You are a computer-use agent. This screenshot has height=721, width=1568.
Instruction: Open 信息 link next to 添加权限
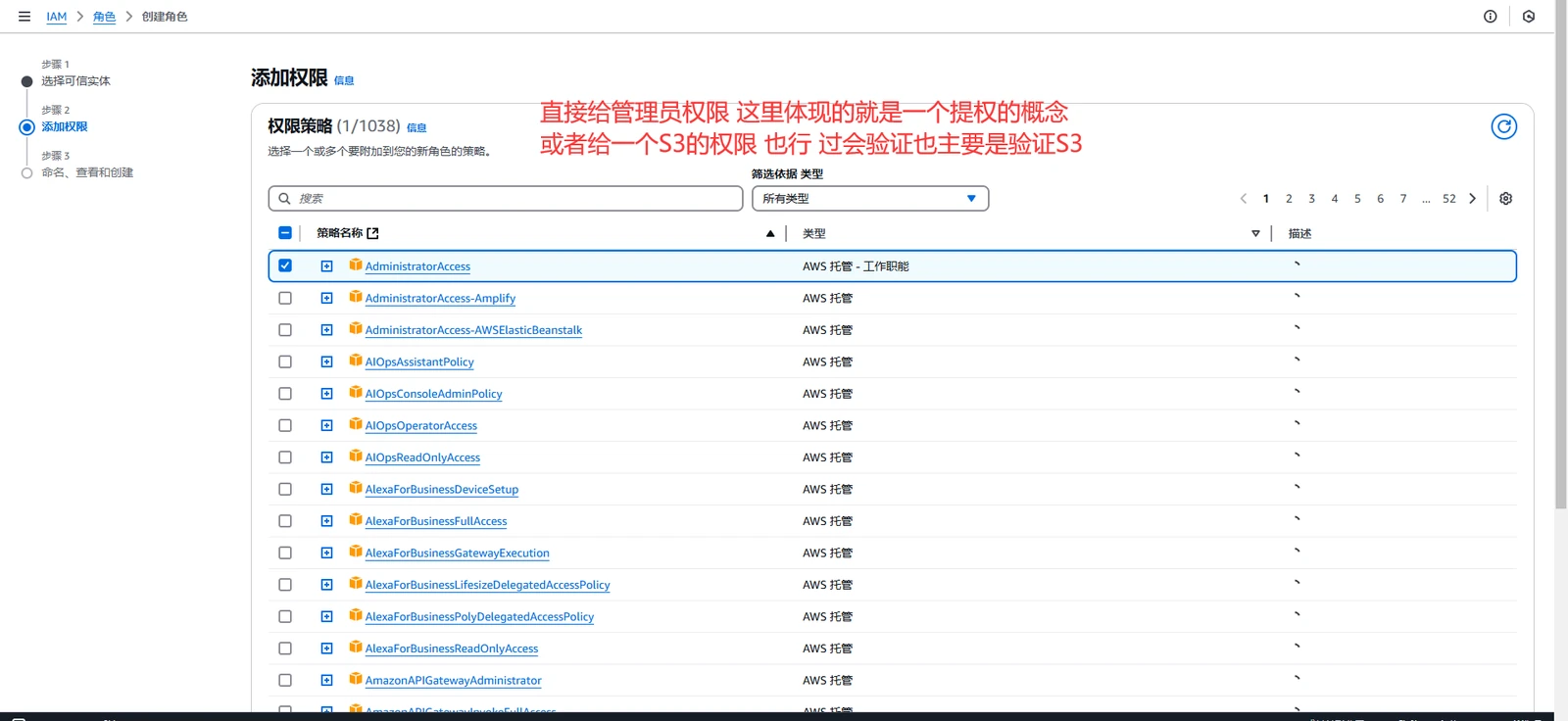(x=344, y=81)
